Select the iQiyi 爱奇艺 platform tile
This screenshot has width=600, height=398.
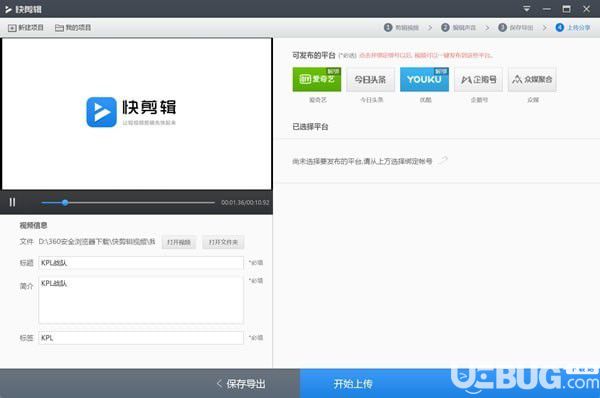[x=317, y=79]
